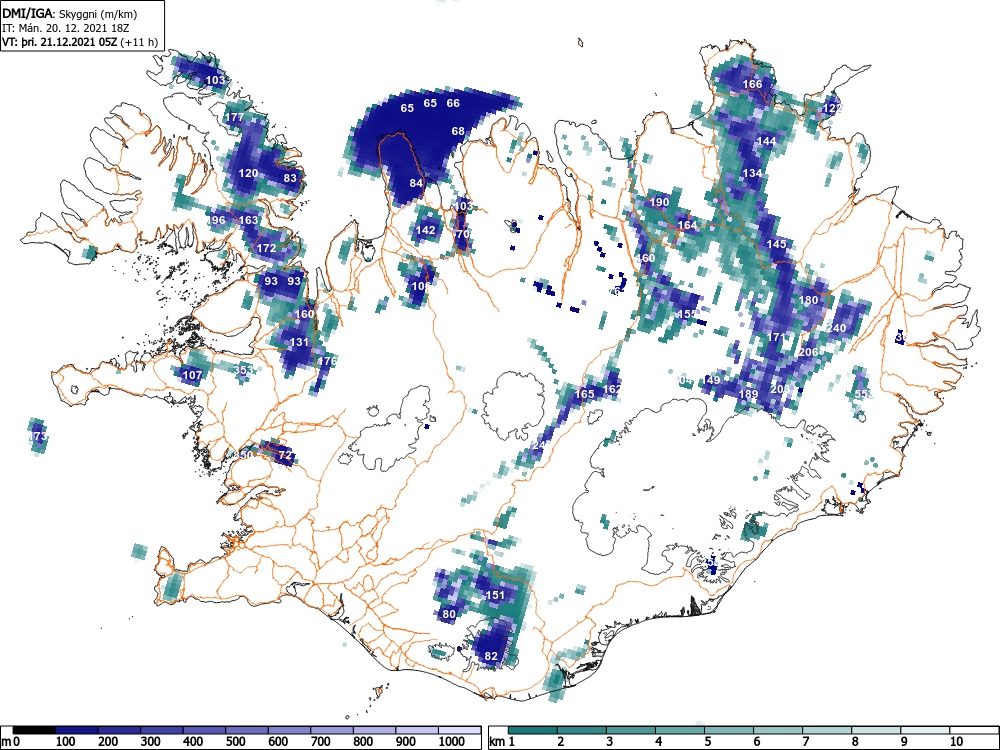Select the visibility value 131

[299, 342]
